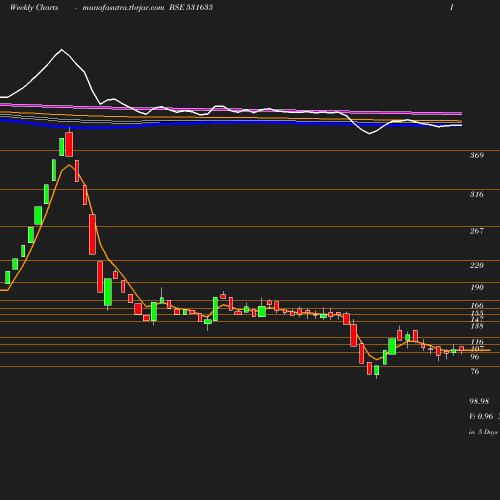Image resolution: width=500 pixels, height=500 pixels.
Task: Click the 98.98 last price value
Action: point(479,401)
